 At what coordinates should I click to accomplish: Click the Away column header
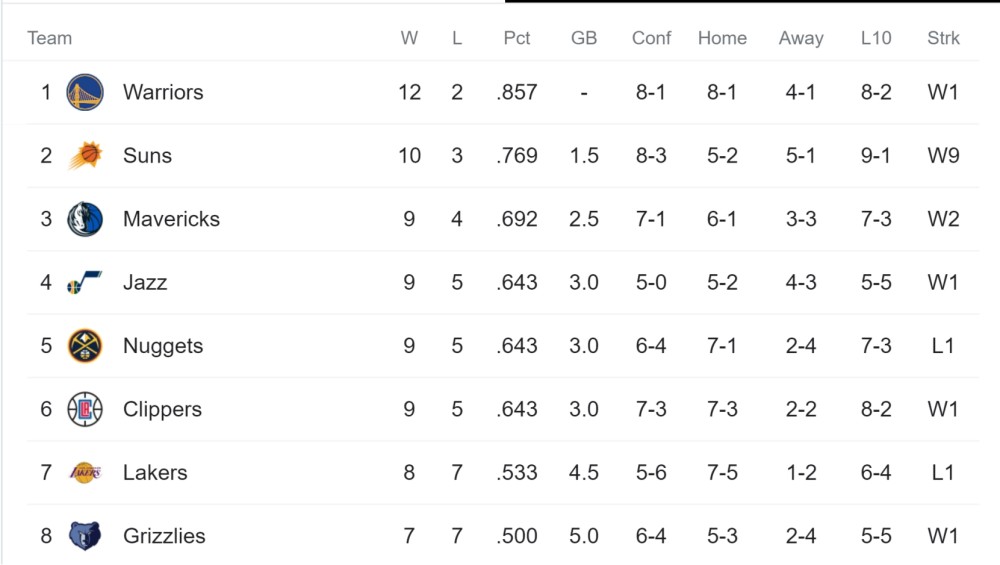[801, 38]
